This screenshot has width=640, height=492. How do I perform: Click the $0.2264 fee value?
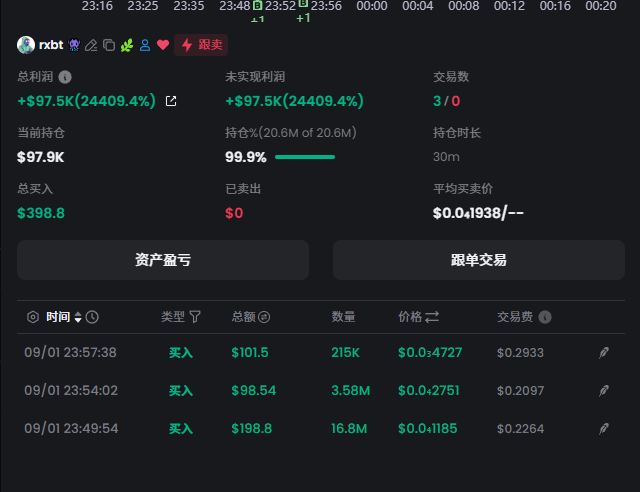click(520, 428)
